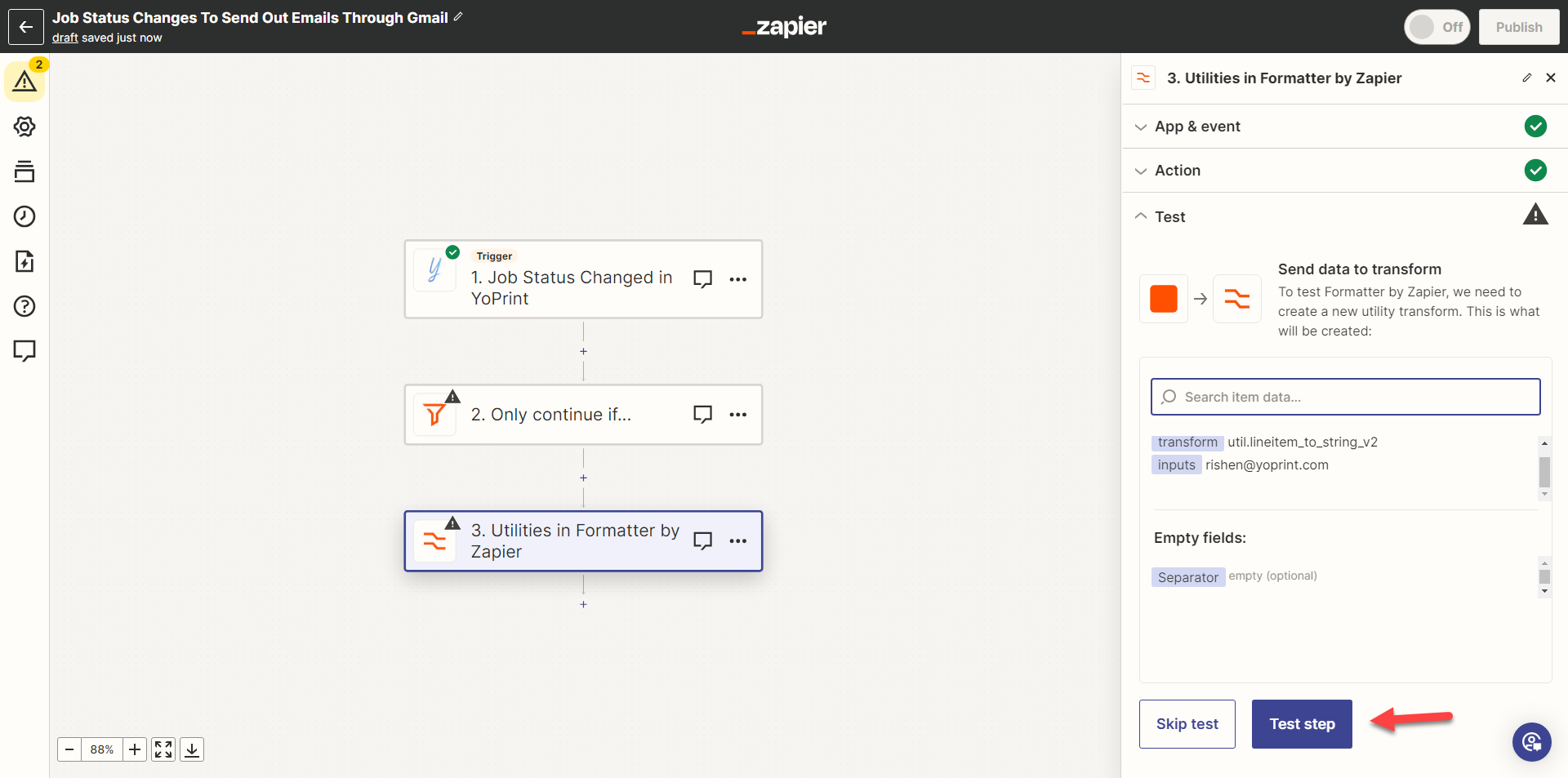Image resolution: width=1568 pixels, height=778 pixels.
Task: Open more options for Utilities in Formatter step
Action: pos(738,541)
